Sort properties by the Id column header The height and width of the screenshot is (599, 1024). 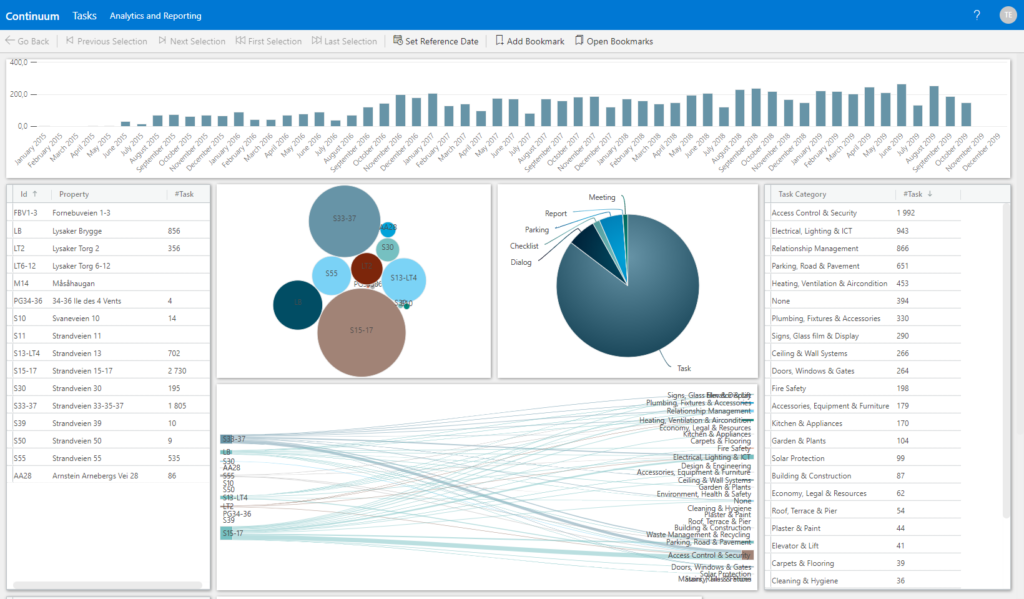24,194
